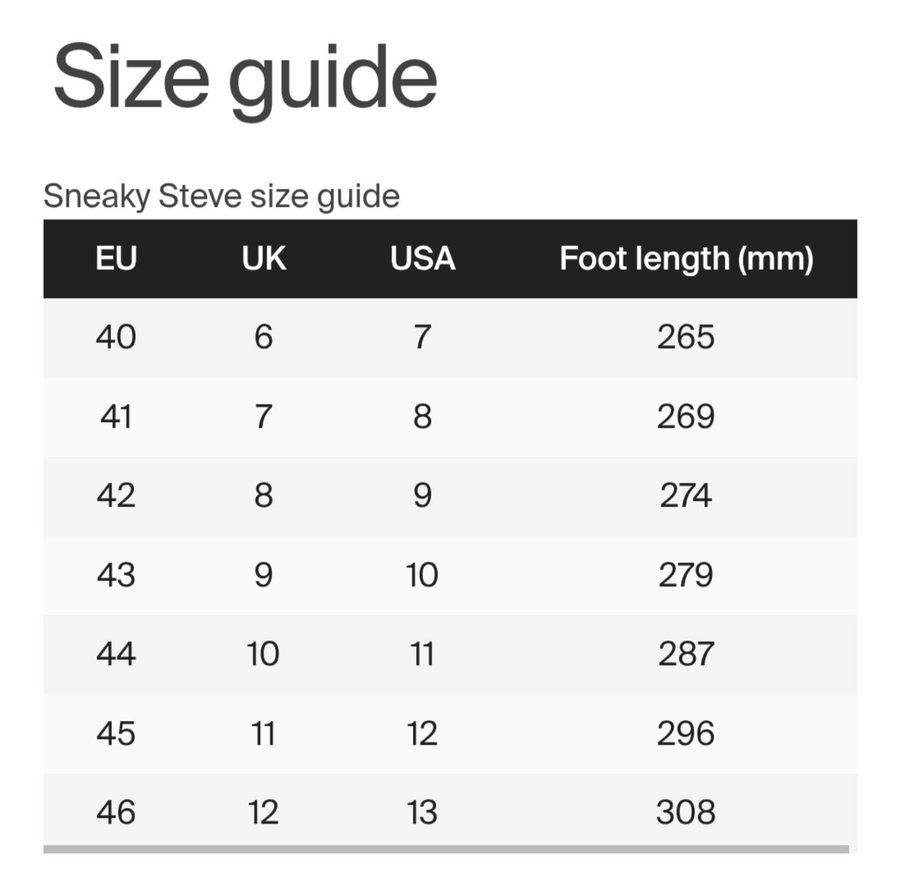Select EU size 41 cell
Image resolution: width=900 pixels, height=893 pixels.
point(116,416)
